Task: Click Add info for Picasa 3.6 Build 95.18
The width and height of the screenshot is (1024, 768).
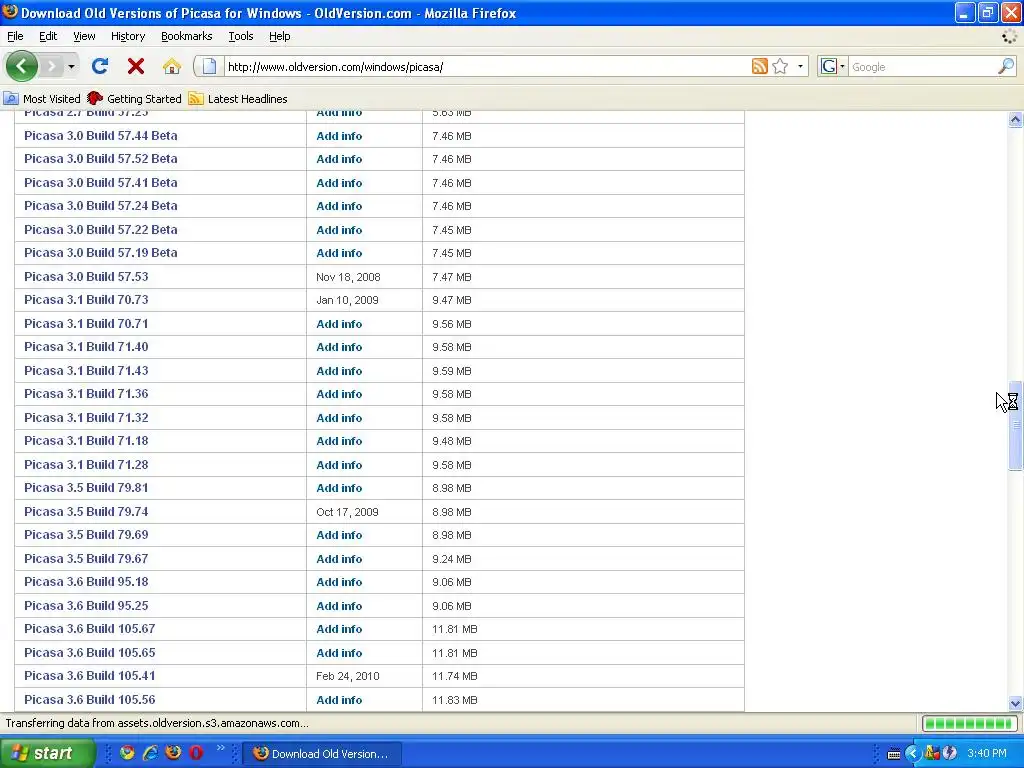Action: tap(339, 582)
